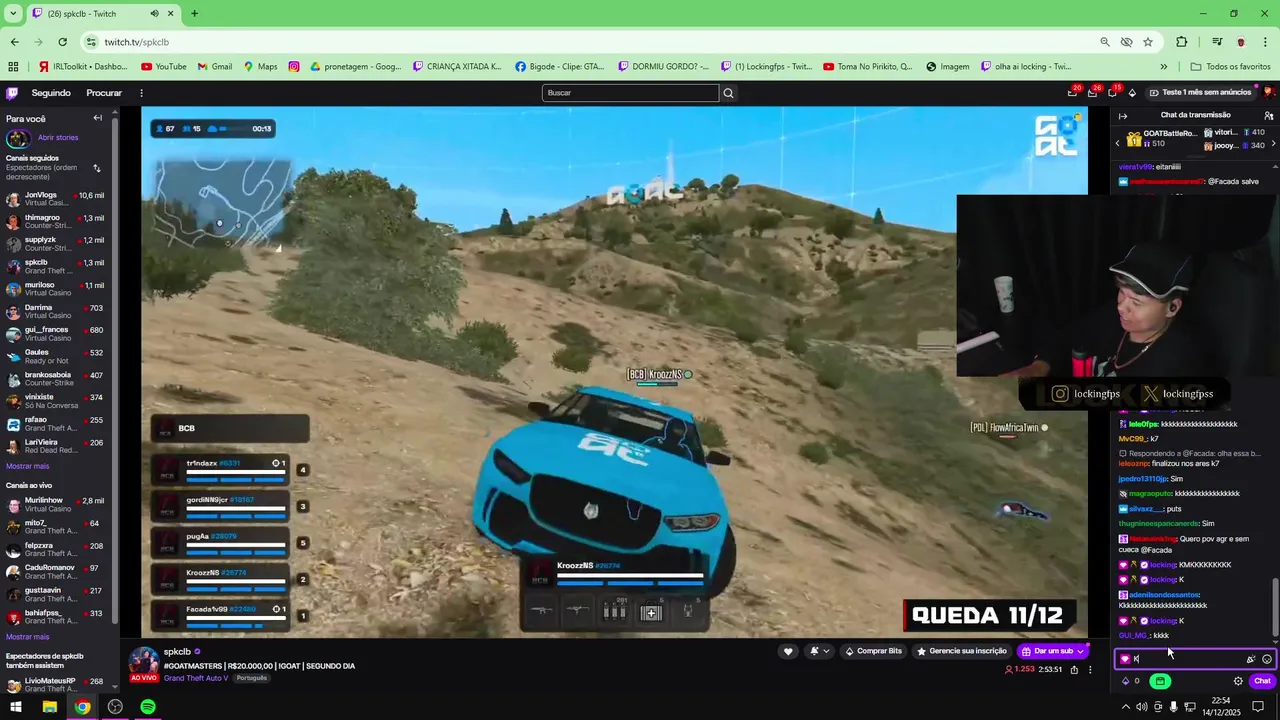Click the search magnifier button on Twitch
The width and height of the screenshot is (1280, 720).
tap(728, 93)
